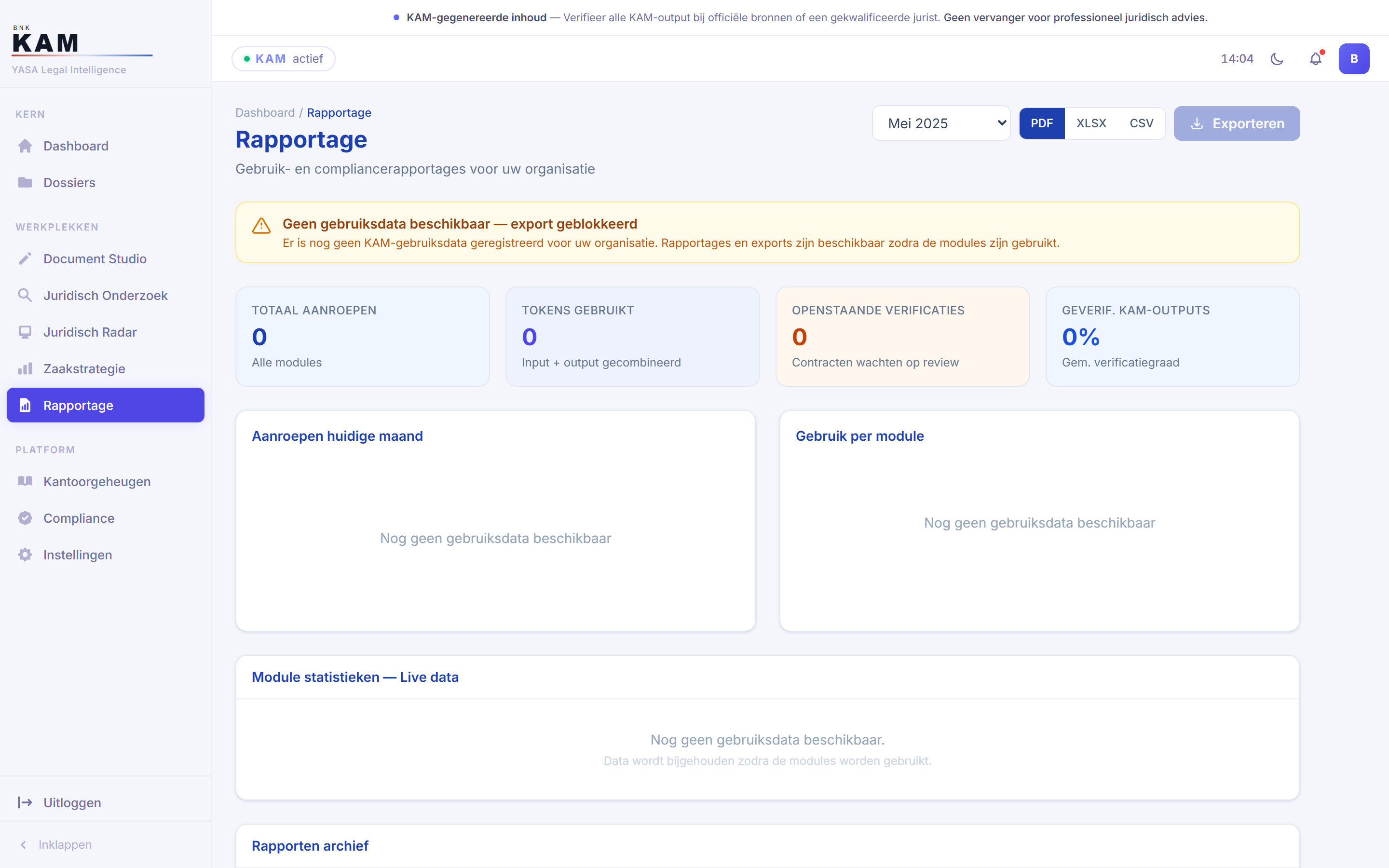Viewport: 1389px width, 868px height.
Task: Click the 'Rapporten archief' heading
Action: click(310, 846)
